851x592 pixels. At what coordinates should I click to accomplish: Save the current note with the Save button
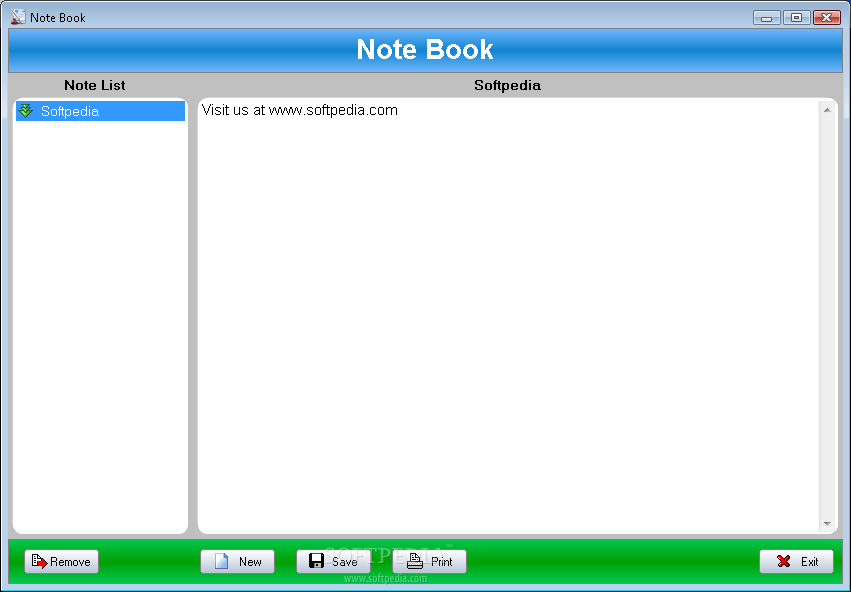333,561
